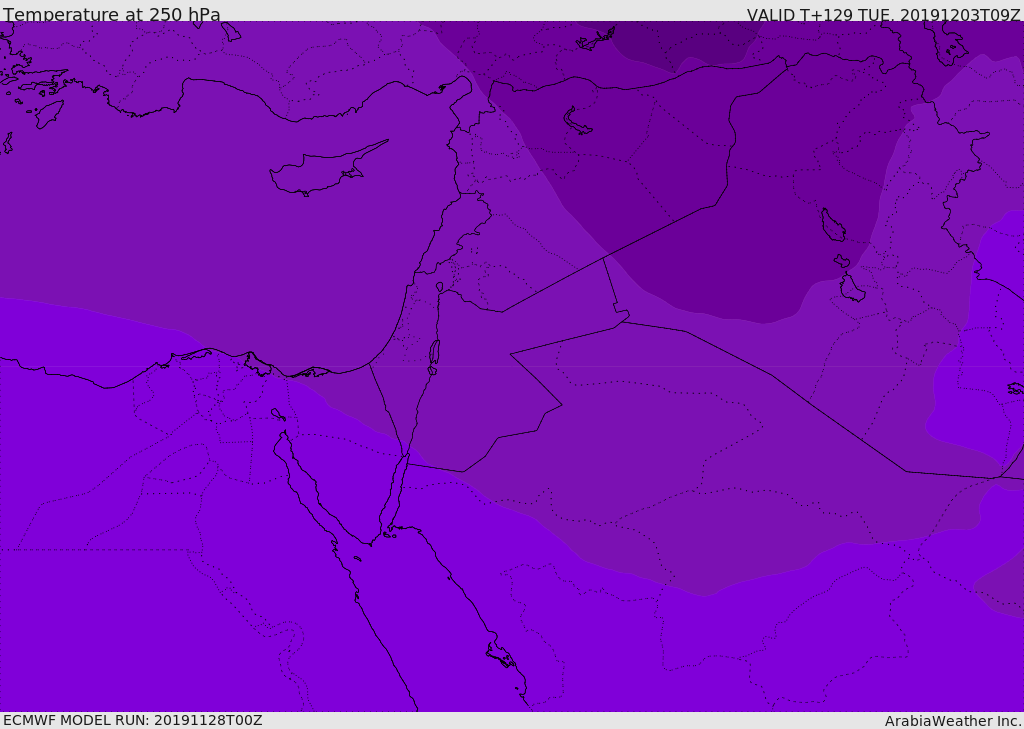
Task: Click the 'ArabiaWeather Inc' credit text
Action: 952,721
